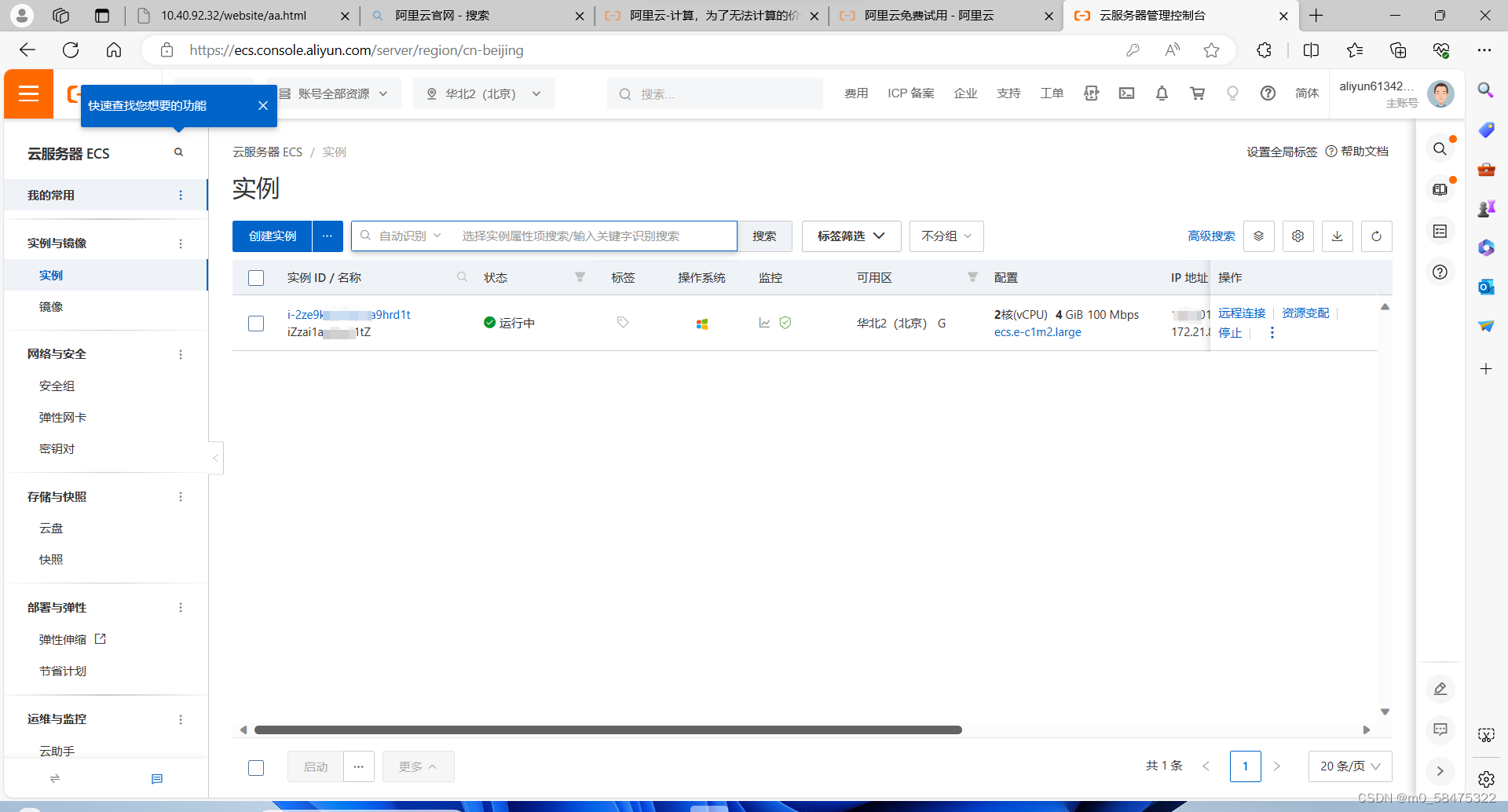
Task: Open the orange hamburger menu icon
Action: tap(28, 93)
